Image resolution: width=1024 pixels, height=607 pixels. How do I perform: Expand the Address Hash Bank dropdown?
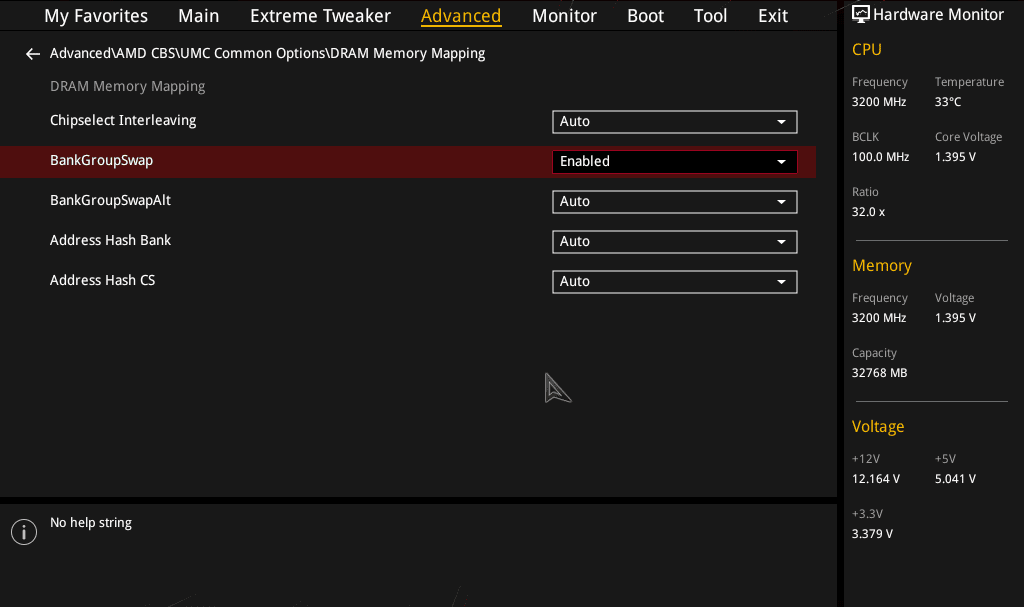[x=674, y=242]
